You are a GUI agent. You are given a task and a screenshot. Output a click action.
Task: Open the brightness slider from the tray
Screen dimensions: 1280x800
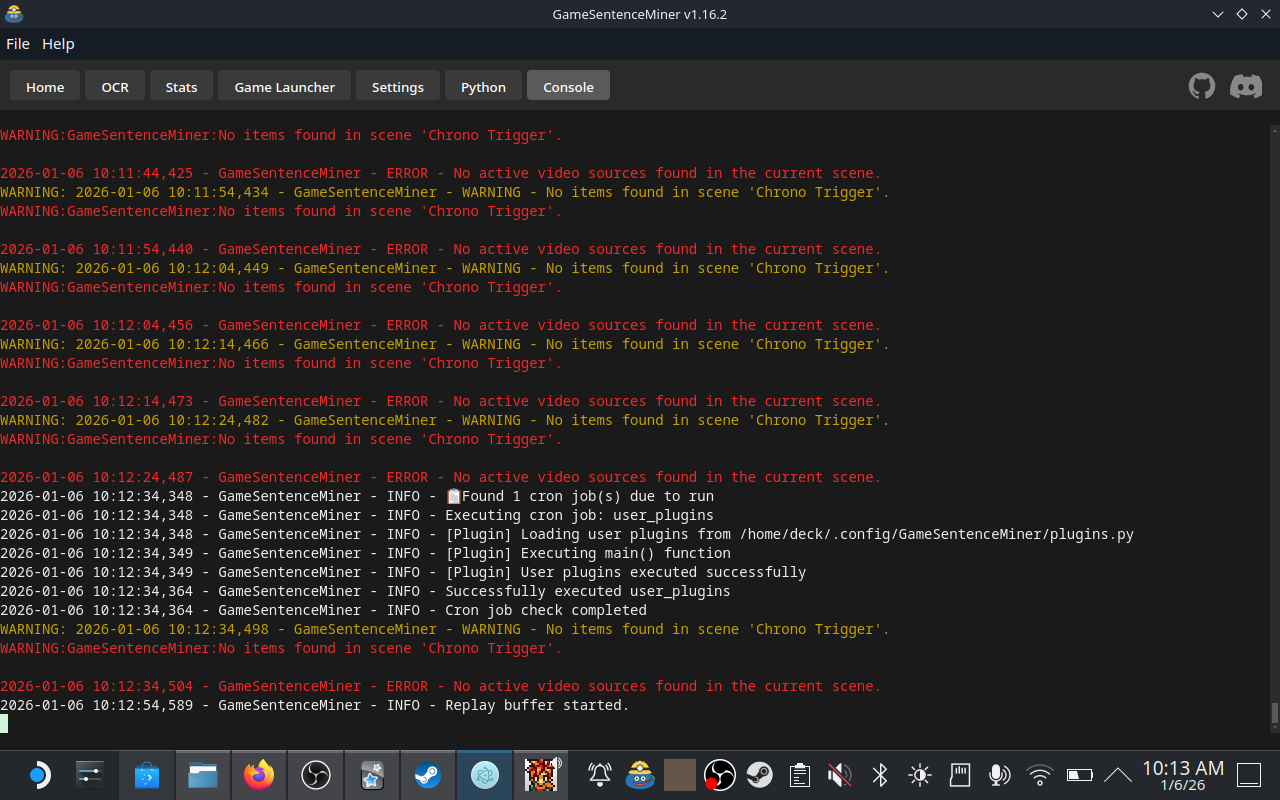click(919, 775)
